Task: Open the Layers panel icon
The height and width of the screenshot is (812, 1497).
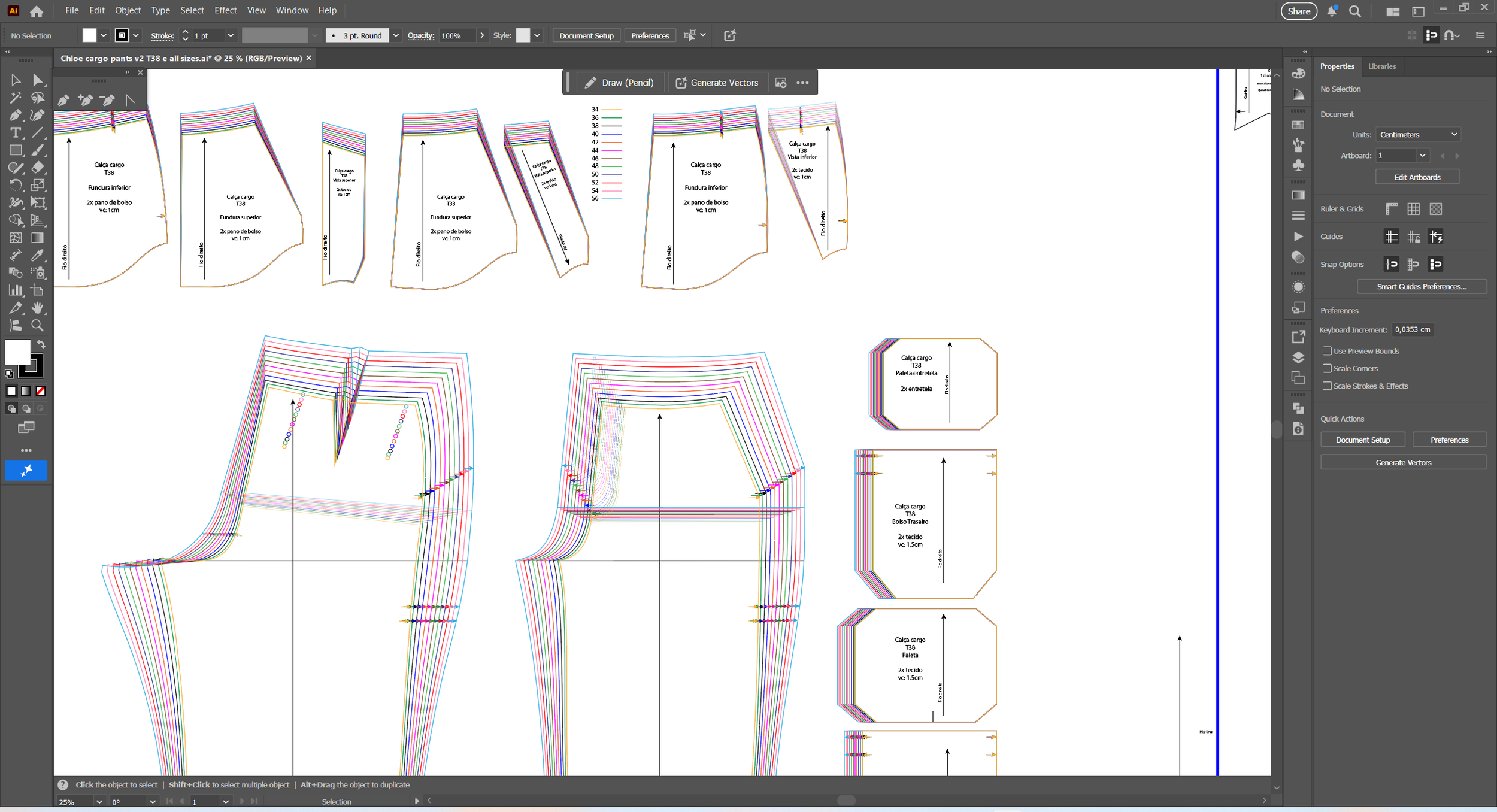Action: [x=1298, y=357]
